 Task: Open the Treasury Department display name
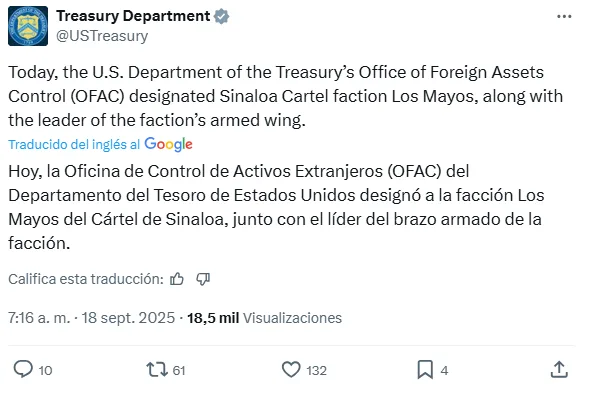pos(133,16)
